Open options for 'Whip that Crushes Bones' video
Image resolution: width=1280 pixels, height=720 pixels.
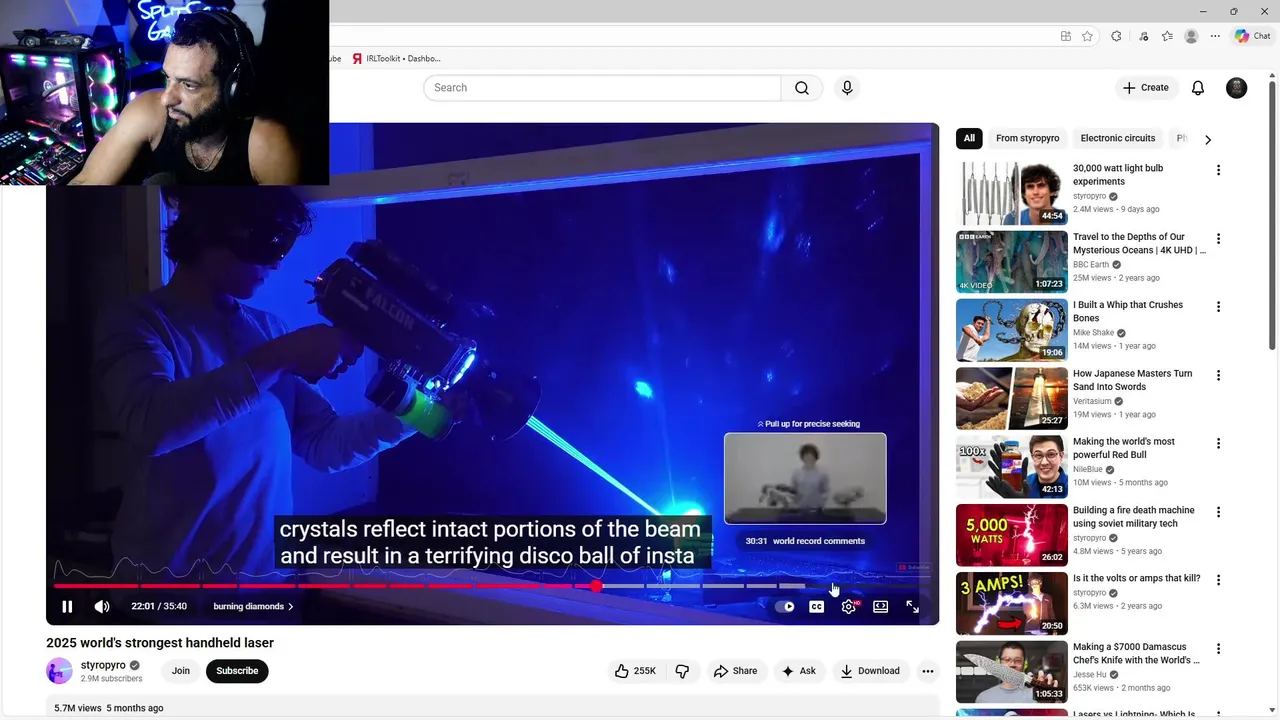[1218, 307]
